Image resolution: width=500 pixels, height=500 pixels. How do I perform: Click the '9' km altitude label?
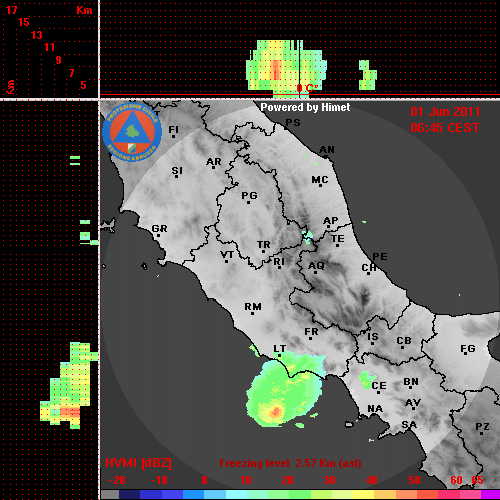point(59,60)
